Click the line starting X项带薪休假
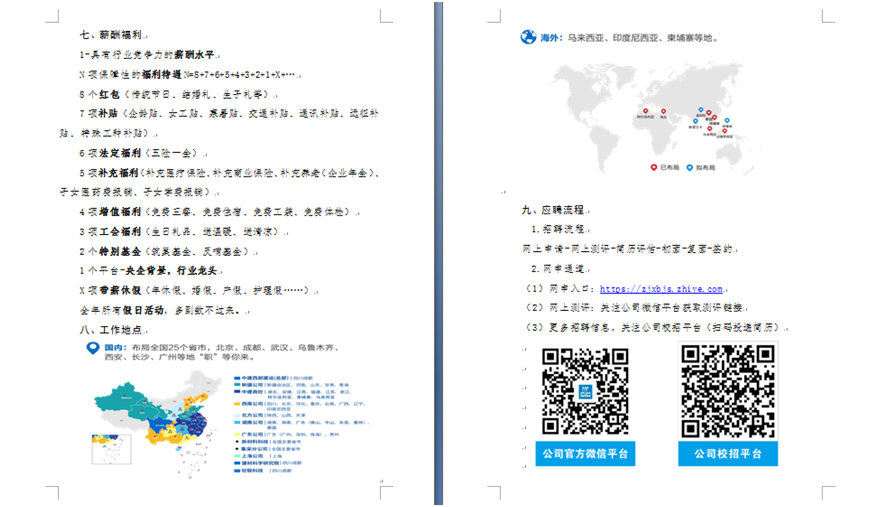 [197, 290]
